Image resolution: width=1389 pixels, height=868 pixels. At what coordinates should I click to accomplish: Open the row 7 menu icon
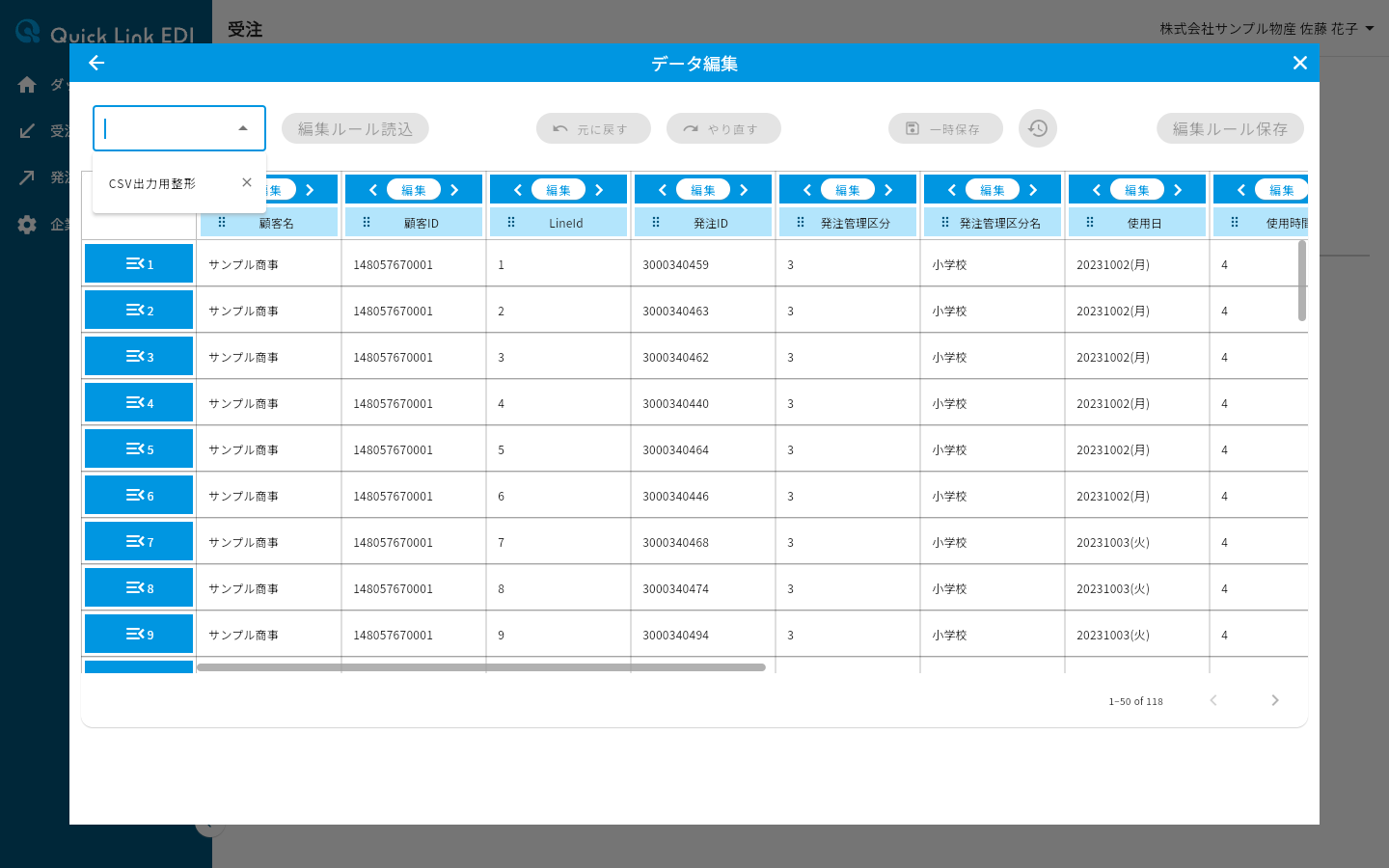click(x=139, y=541)
